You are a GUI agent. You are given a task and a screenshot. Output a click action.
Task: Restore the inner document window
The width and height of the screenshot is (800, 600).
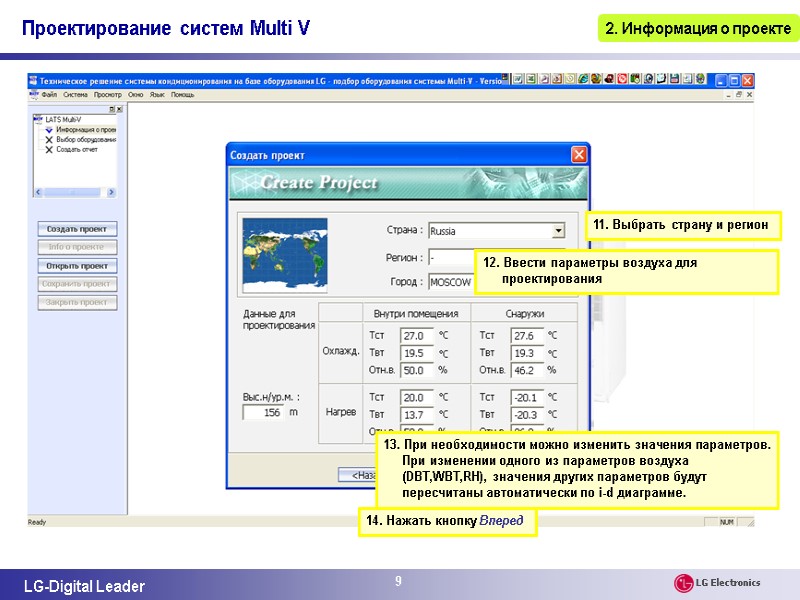(x=739, y=95)
